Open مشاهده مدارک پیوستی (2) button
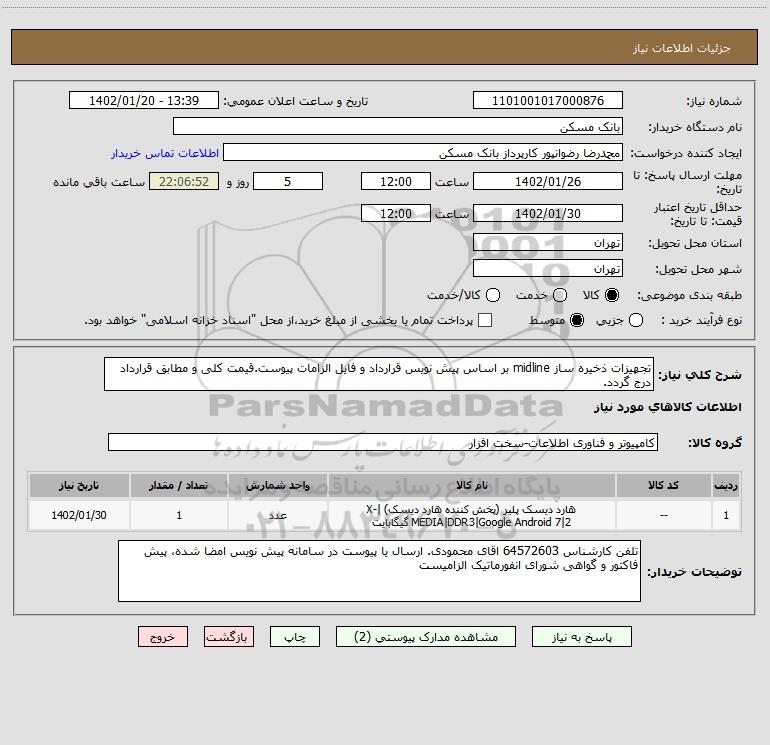 [426, 637]
